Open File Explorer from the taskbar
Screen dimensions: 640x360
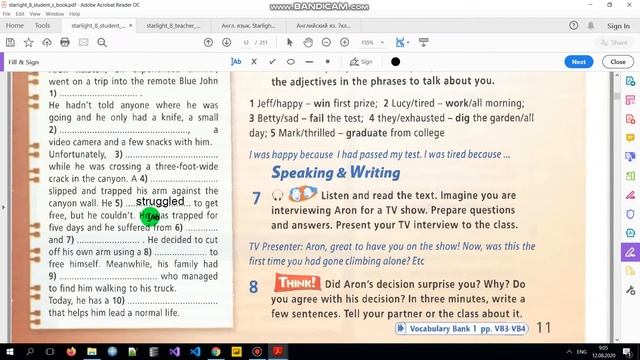[92, 351]
